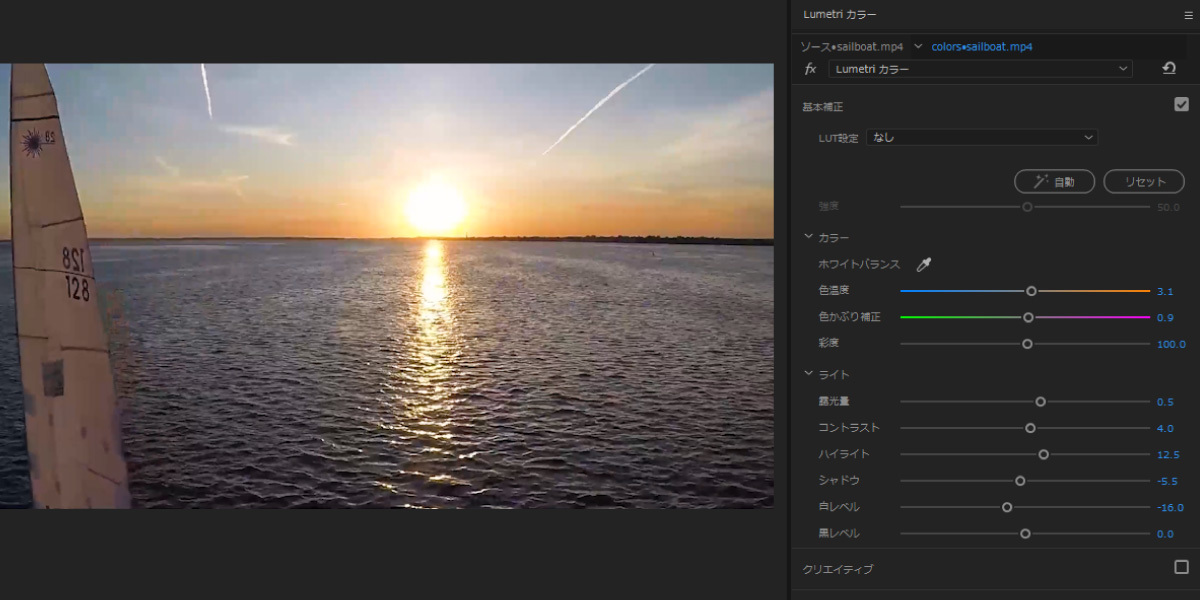Click the 色かぶり補正 value 0.9
1200x600 pixels.
(x=1165, y=317)
